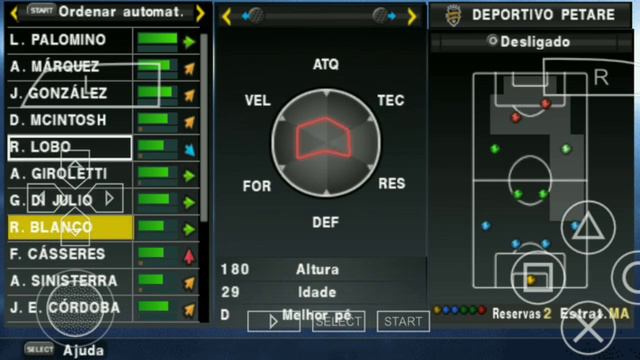The height and width of the screenshot is (360, 640).
Task: Click right yellow arrow of stats panel header
Action: tap(412, 17)
